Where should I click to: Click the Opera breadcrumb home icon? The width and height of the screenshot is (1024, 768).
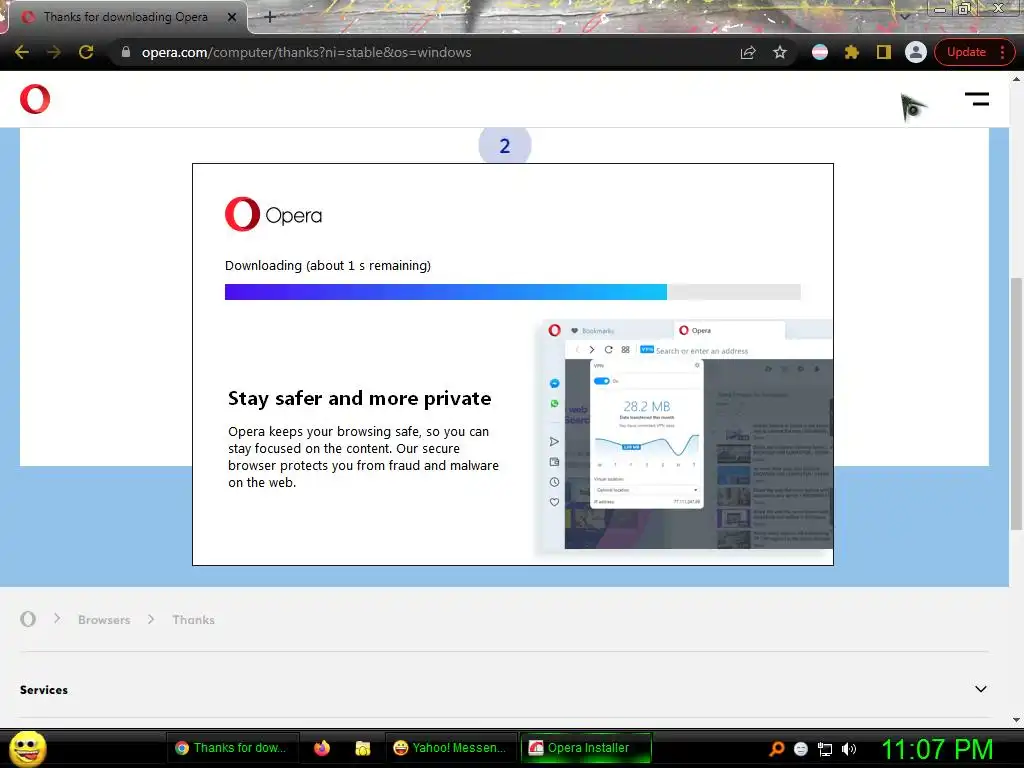(x=28, y=619)
